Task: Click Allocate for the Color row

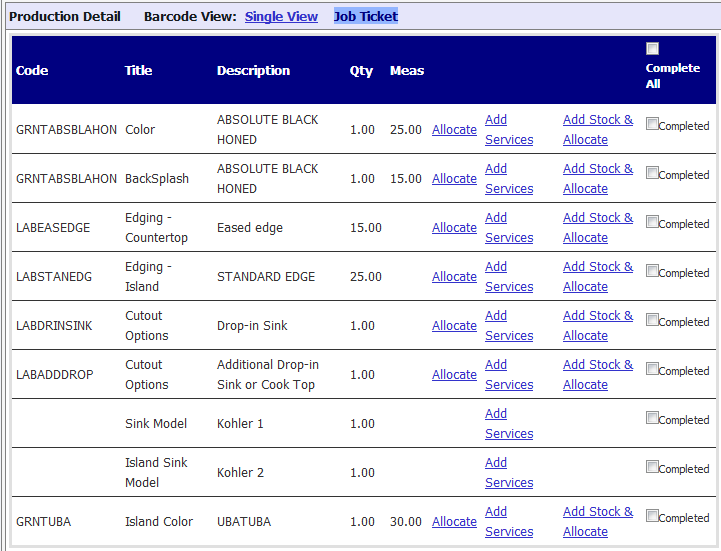Action: pos(454,130)
